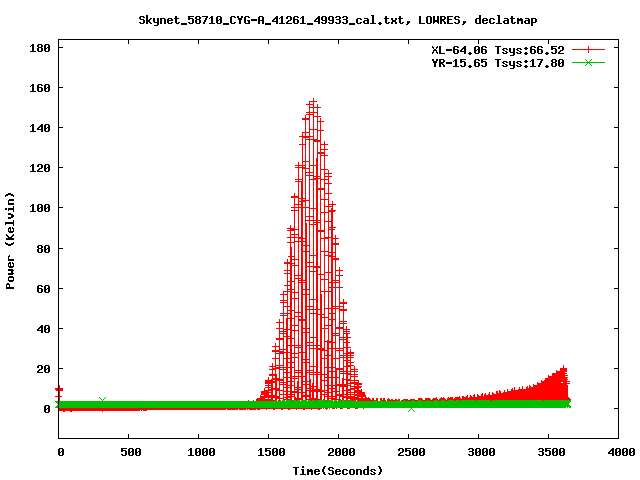Click the 40 y-axis tick label

pyautogui.click(x=44, y=329)
